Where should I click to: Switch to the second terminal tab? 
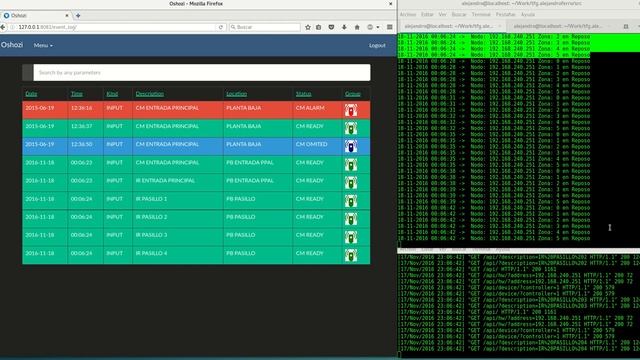click(561, 26)
